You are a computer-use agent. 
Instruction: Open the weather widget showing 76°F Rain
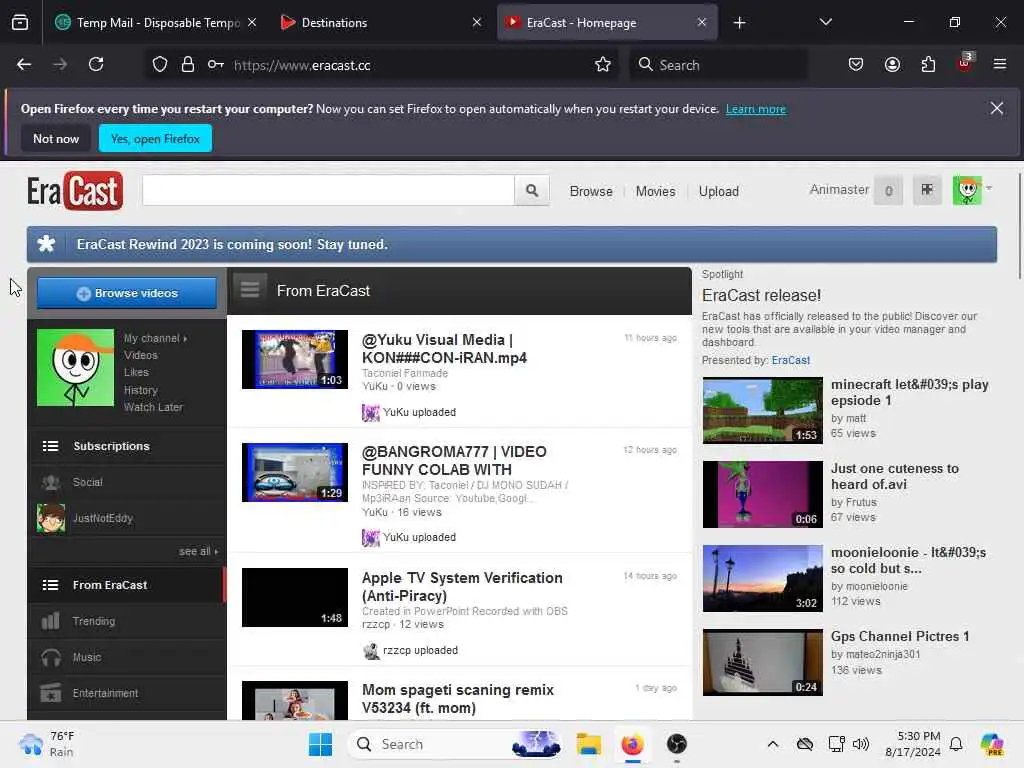pos(47,744)
